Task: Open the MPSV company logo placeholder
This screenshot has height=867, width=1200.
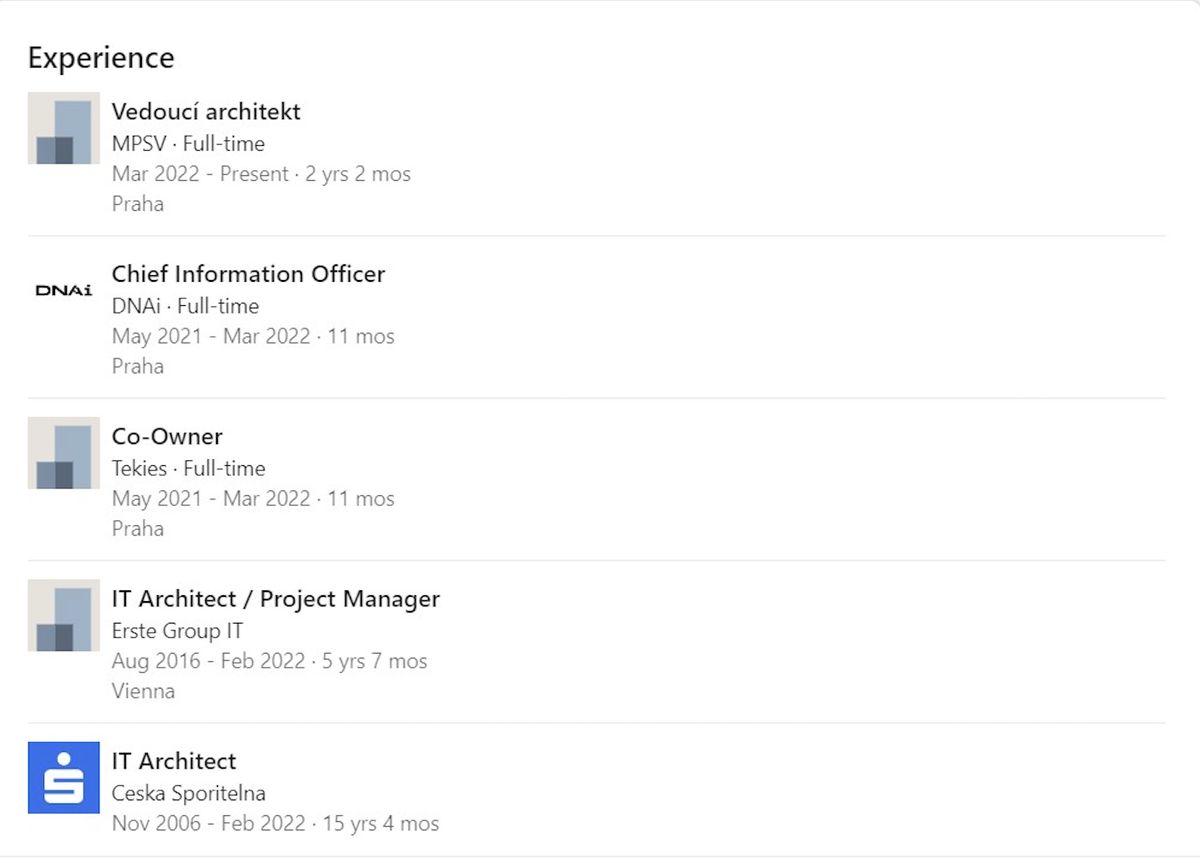Action: (x=64, y=128)
